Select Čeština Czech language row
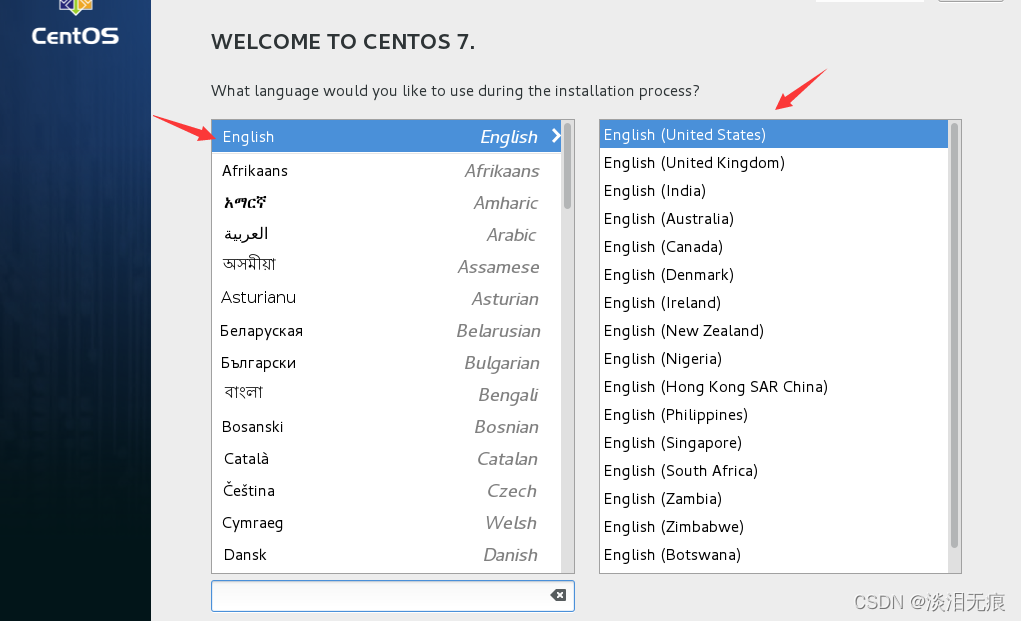 click(386, 490)
